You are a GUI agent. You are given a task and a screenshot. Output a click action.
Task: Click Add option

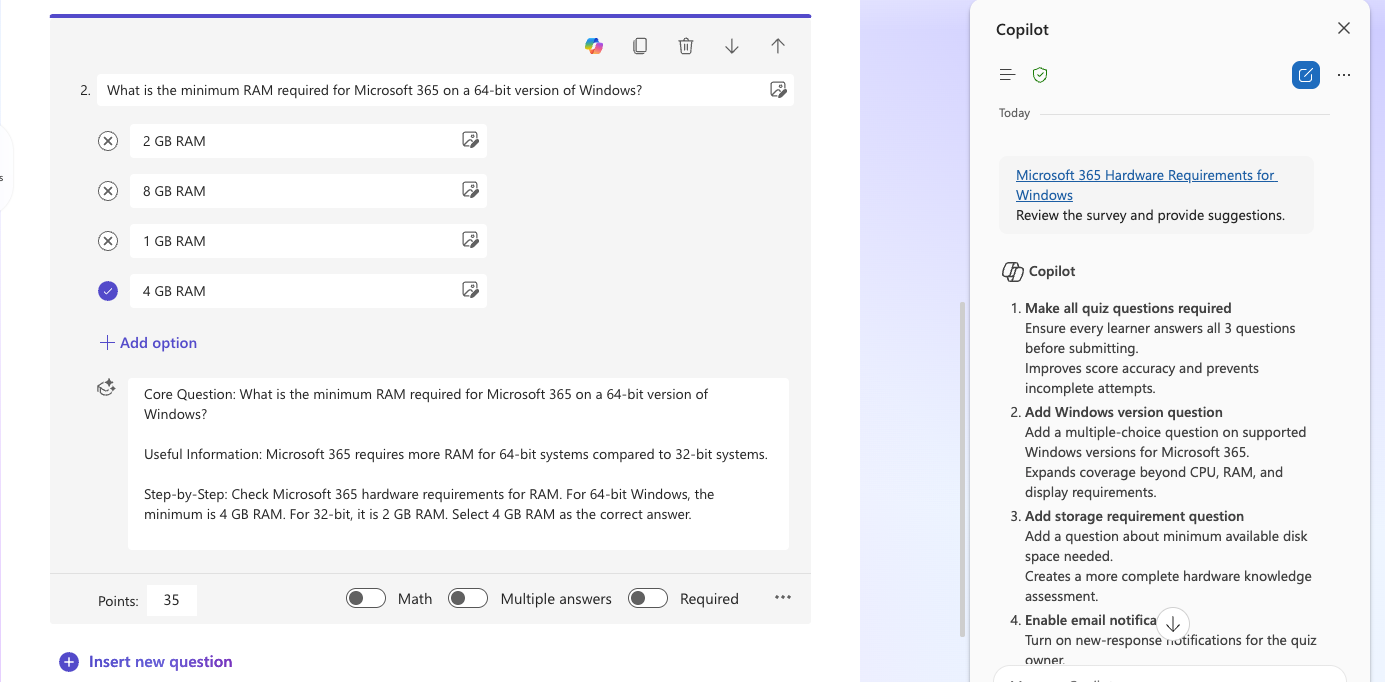[148, 343]
